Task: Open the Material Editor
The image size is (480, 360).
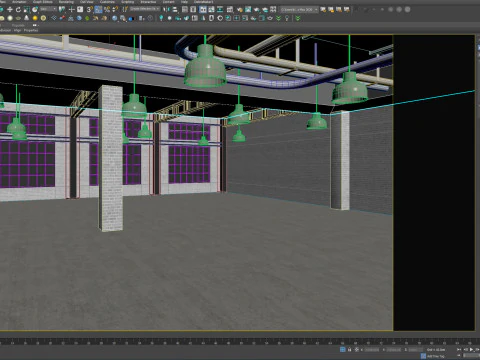Action: tap(230, 9)
